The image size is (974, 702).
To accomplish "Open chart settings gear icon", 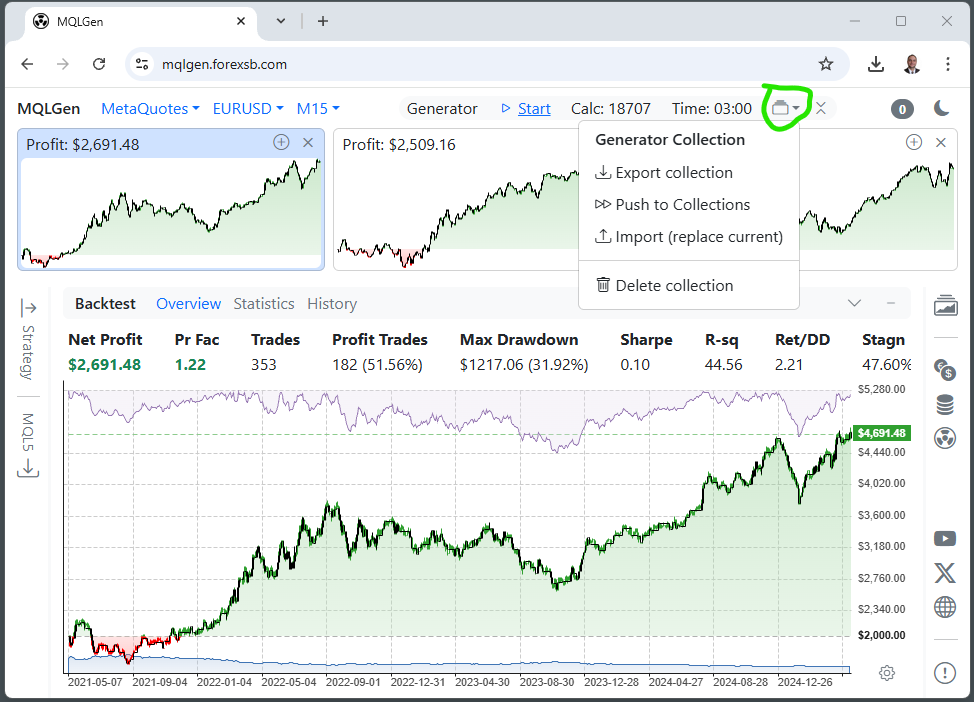I will [x=887, y=673].
